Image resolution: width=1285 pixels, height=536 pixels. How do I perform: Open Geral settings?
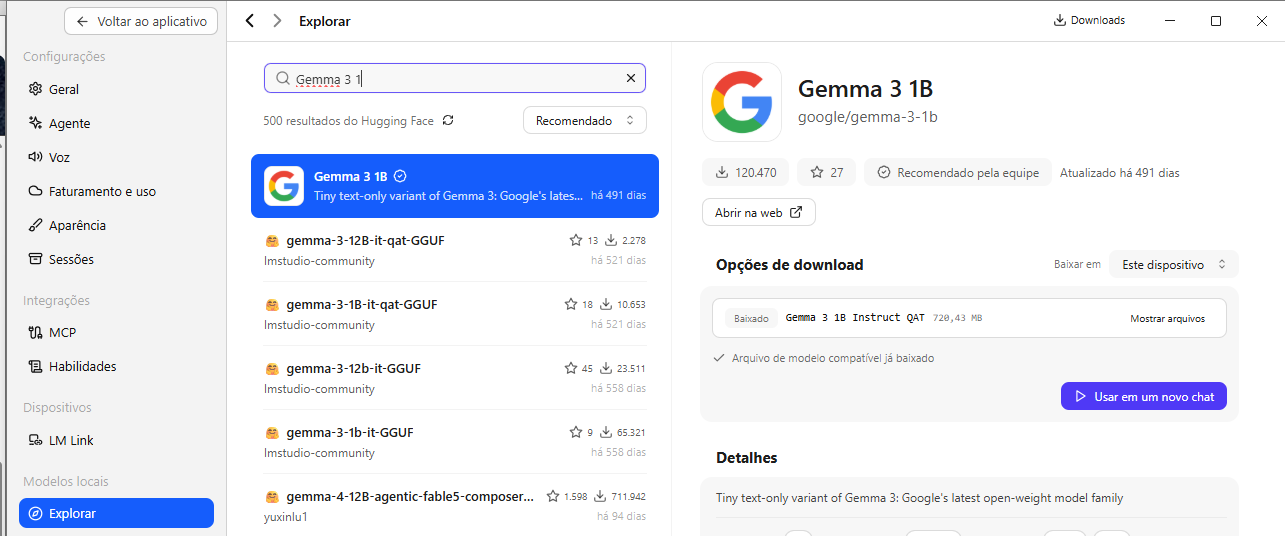click(116, 89)
